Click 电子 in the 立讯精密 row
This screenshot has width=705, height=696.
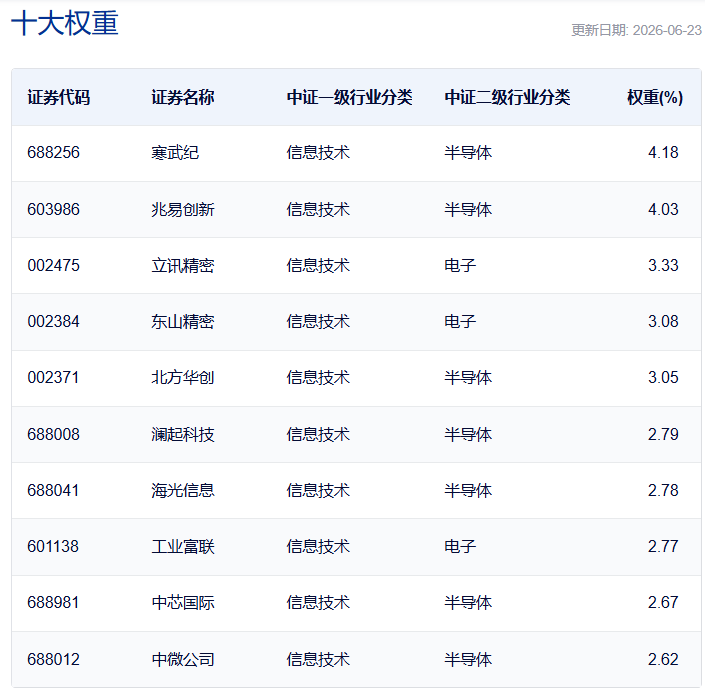460,265
